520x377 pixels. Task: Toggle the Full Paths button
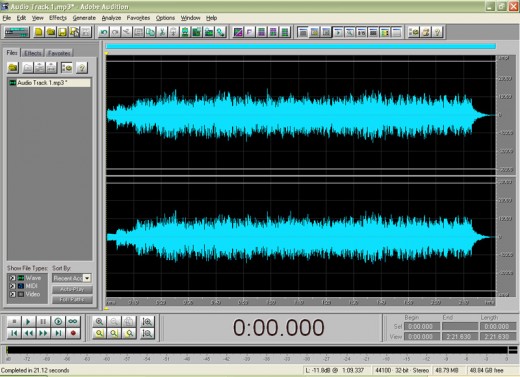point(72,299)
